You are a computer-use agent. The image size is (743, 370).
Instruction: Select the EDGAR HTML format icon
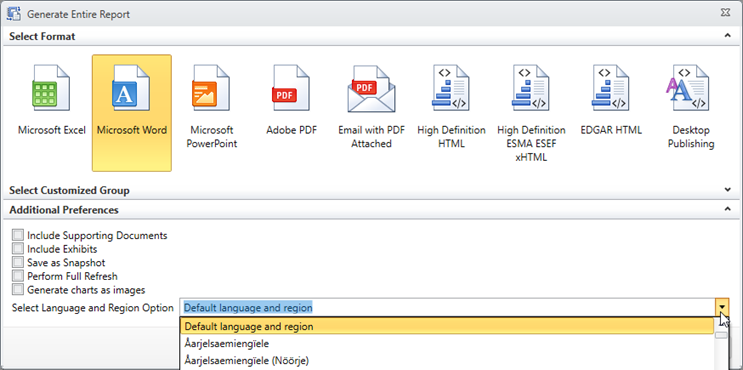point(610,89)
